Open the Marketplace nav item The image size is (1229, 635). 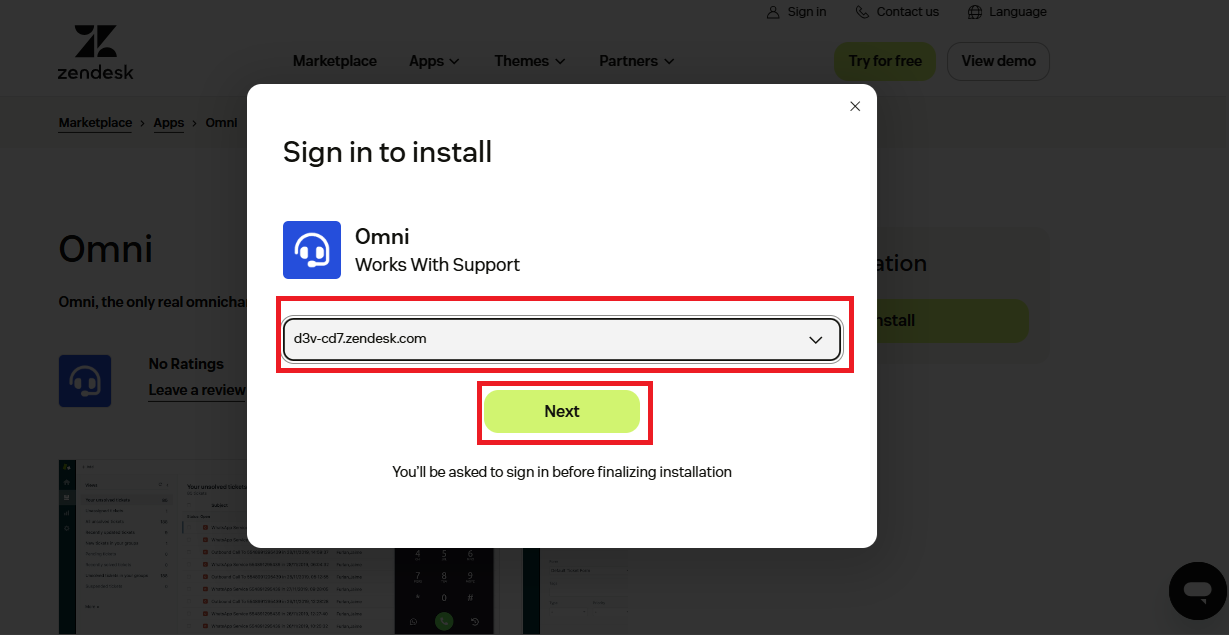(x=335, y=61)
